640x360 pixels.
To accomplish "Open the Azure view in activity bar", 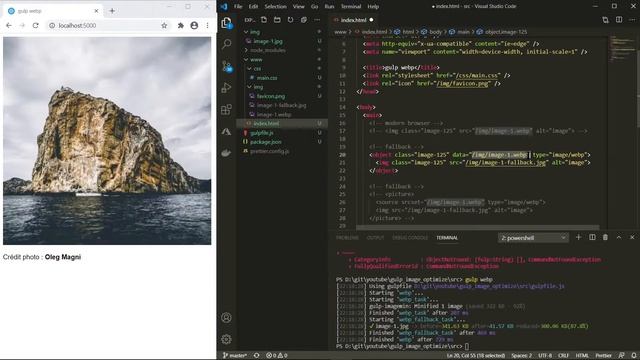I will 227,131.
